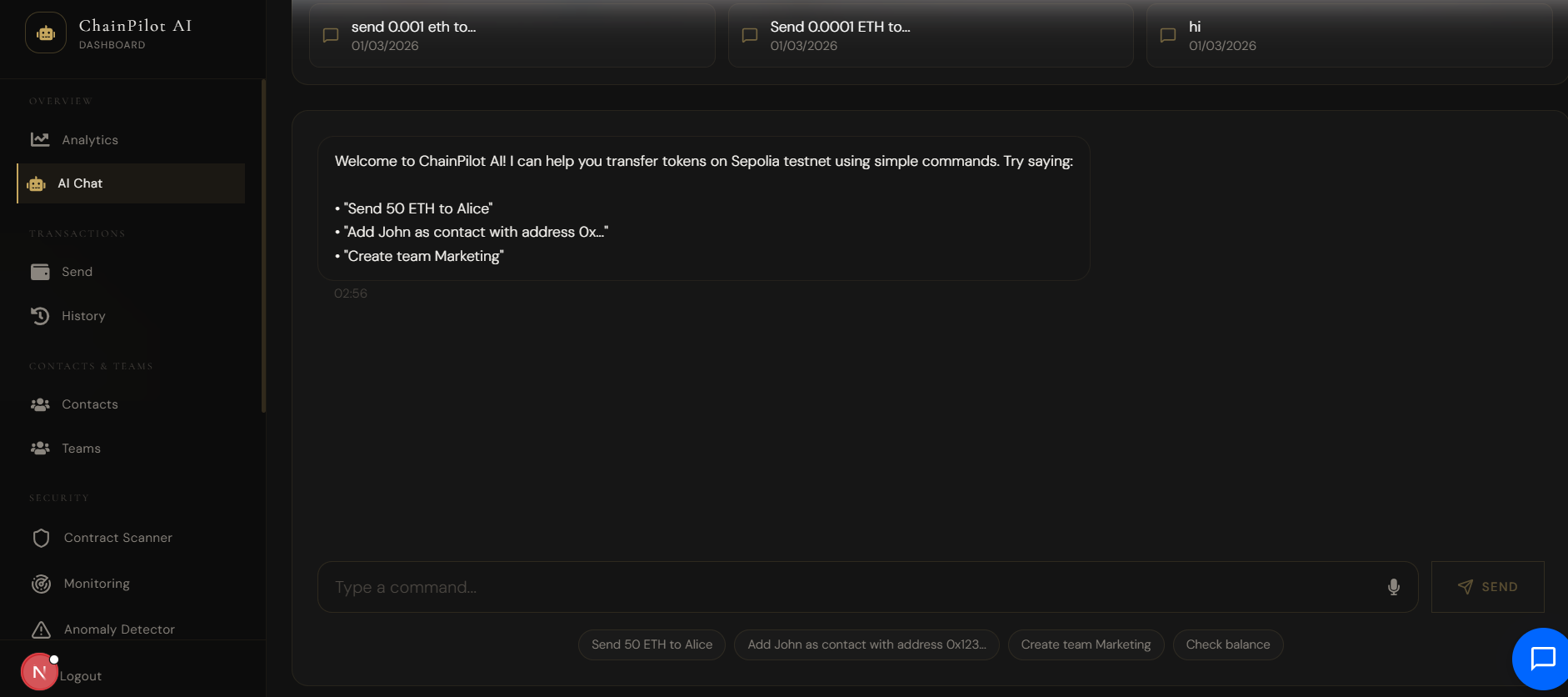
Task: Click the Monitoring radar icon
Action: 41,584
